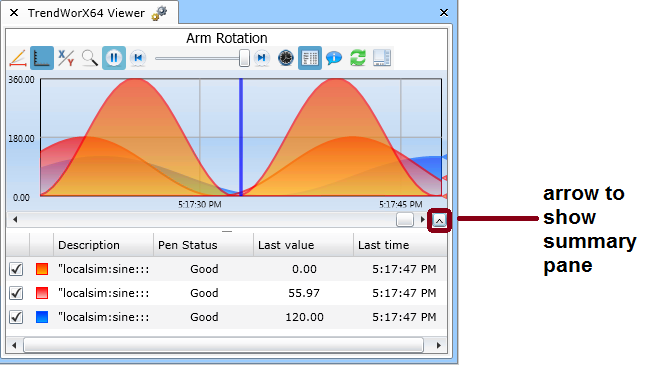This screenshot has width=650, height=373.
Task: Switch to XY plot mode
Action: point(66,58)
